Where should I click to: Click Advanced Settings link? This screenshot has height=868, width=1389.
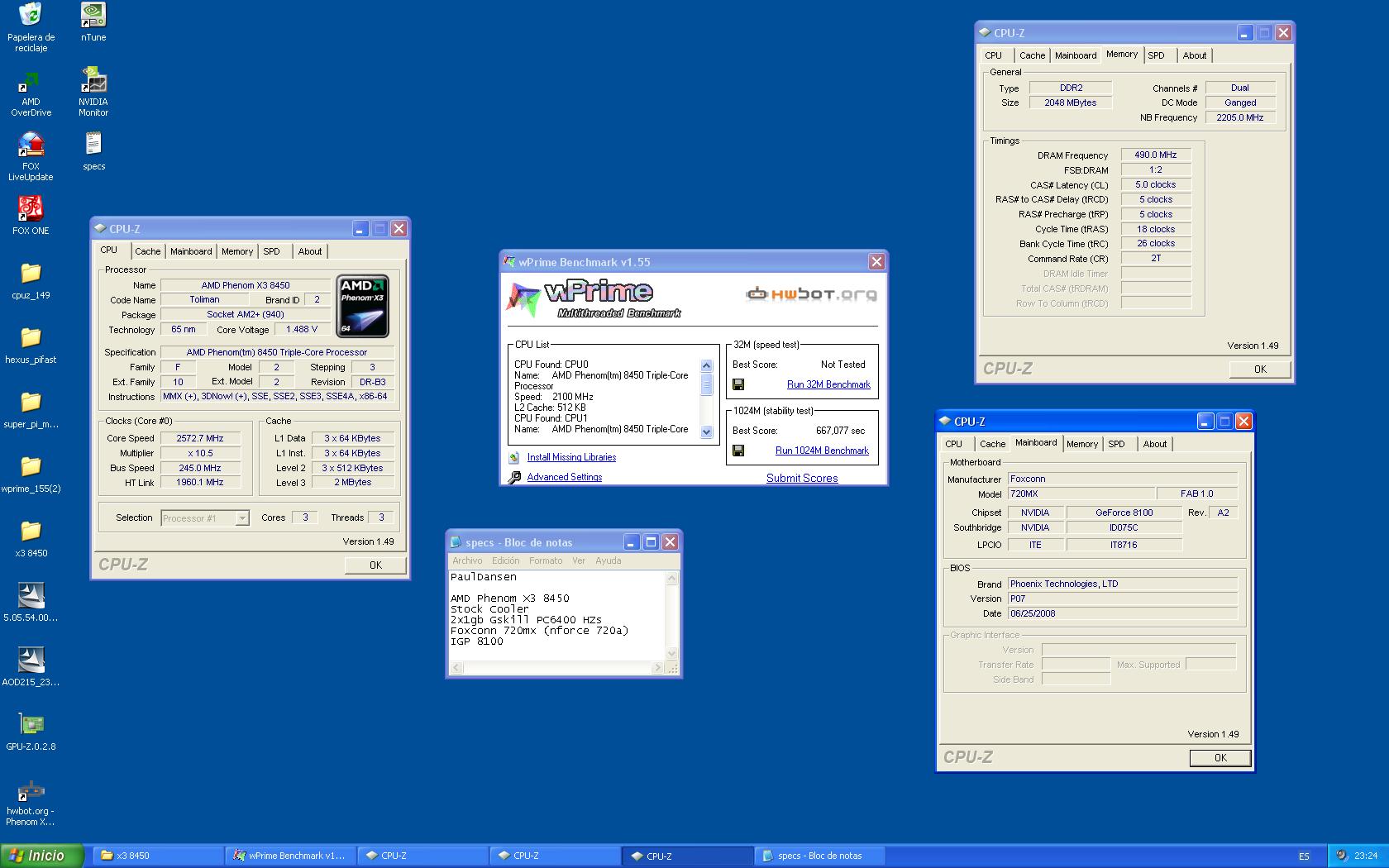[x=565, y=477]
